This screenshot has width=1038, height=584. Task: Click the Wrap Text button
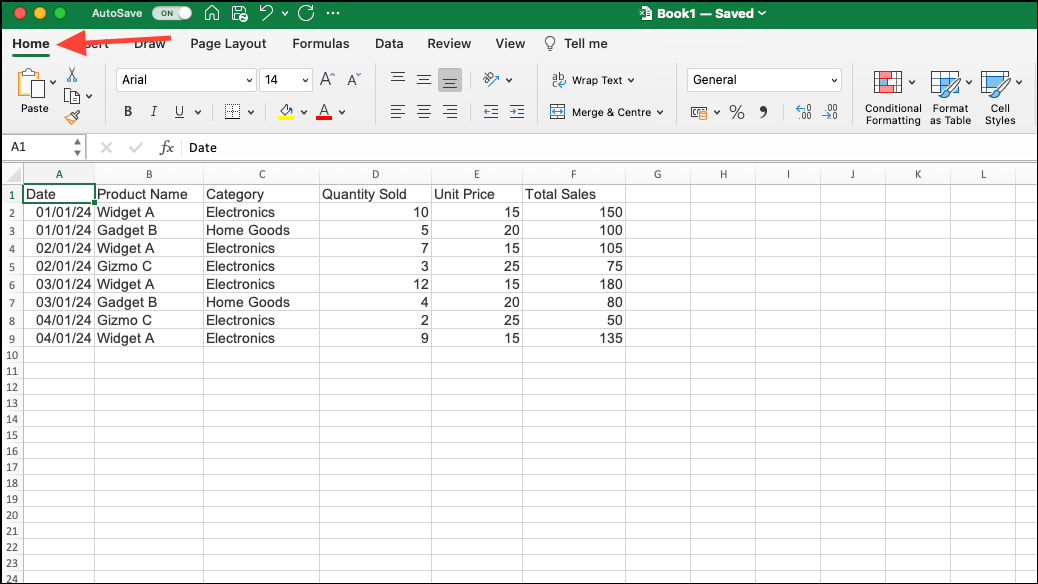[587, 80]
